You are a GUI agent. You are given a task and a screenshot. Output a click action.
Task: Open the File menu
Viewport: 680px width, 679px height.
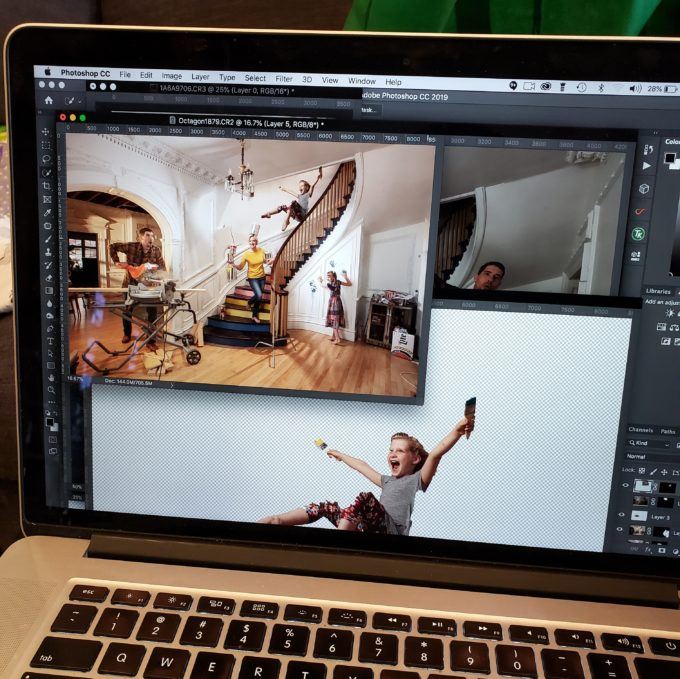coord(125,75)
